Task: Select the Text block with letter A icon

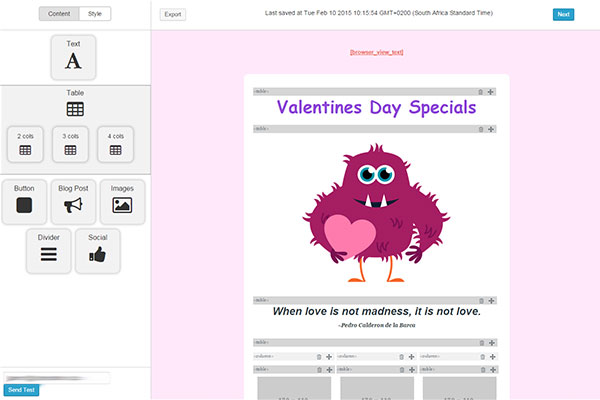Action: point(73,57)
